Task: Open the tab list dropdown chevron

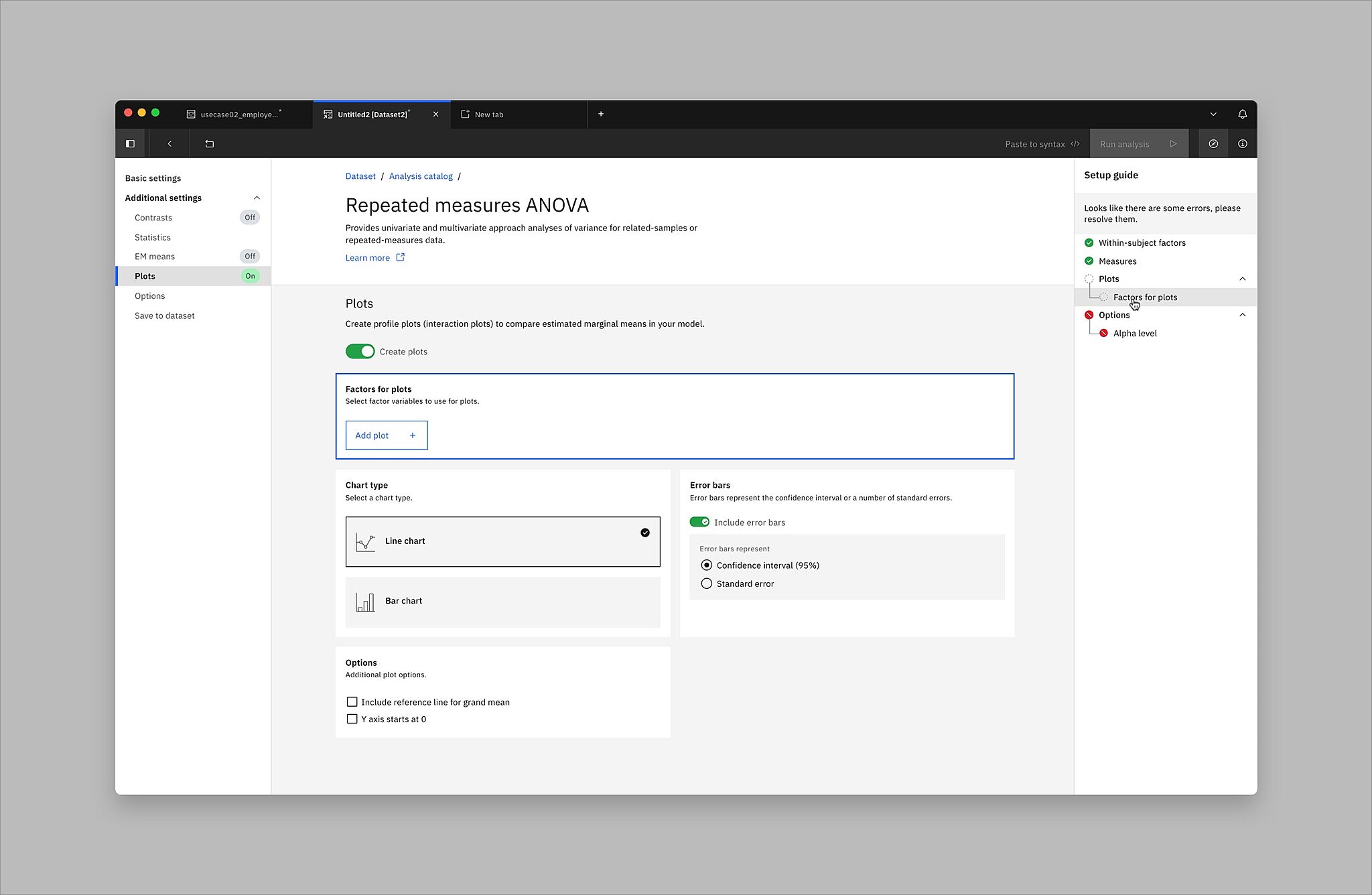Action: point(1213,114)
